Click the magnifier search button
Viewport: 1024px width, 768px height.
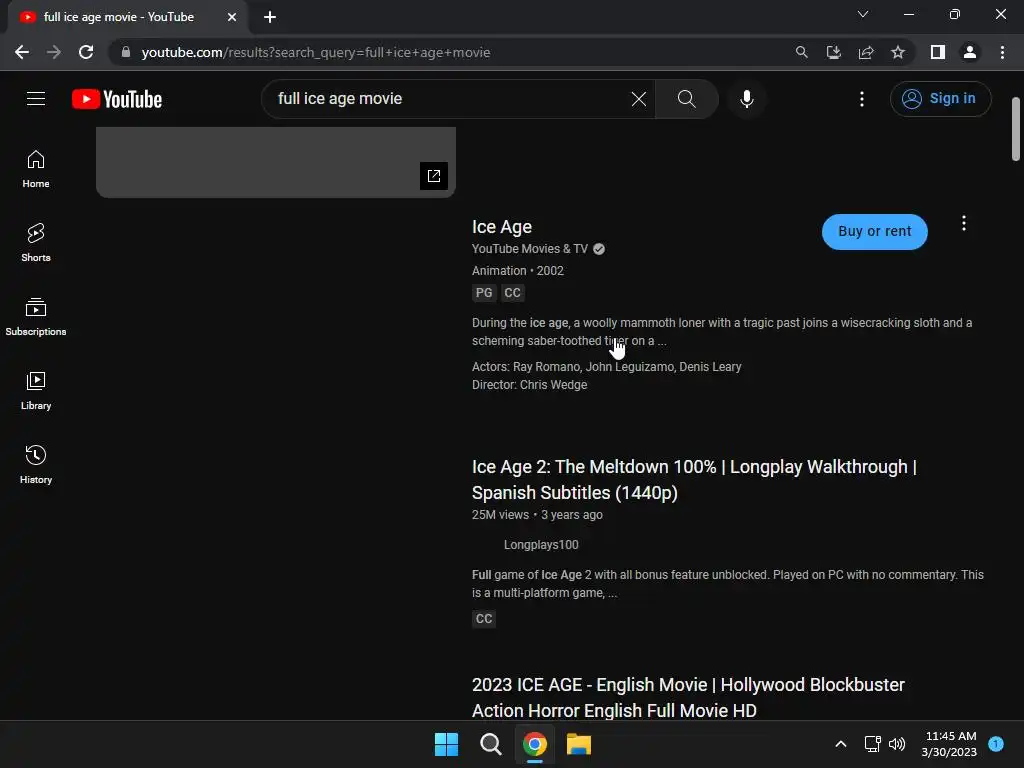tap(686, 99)
